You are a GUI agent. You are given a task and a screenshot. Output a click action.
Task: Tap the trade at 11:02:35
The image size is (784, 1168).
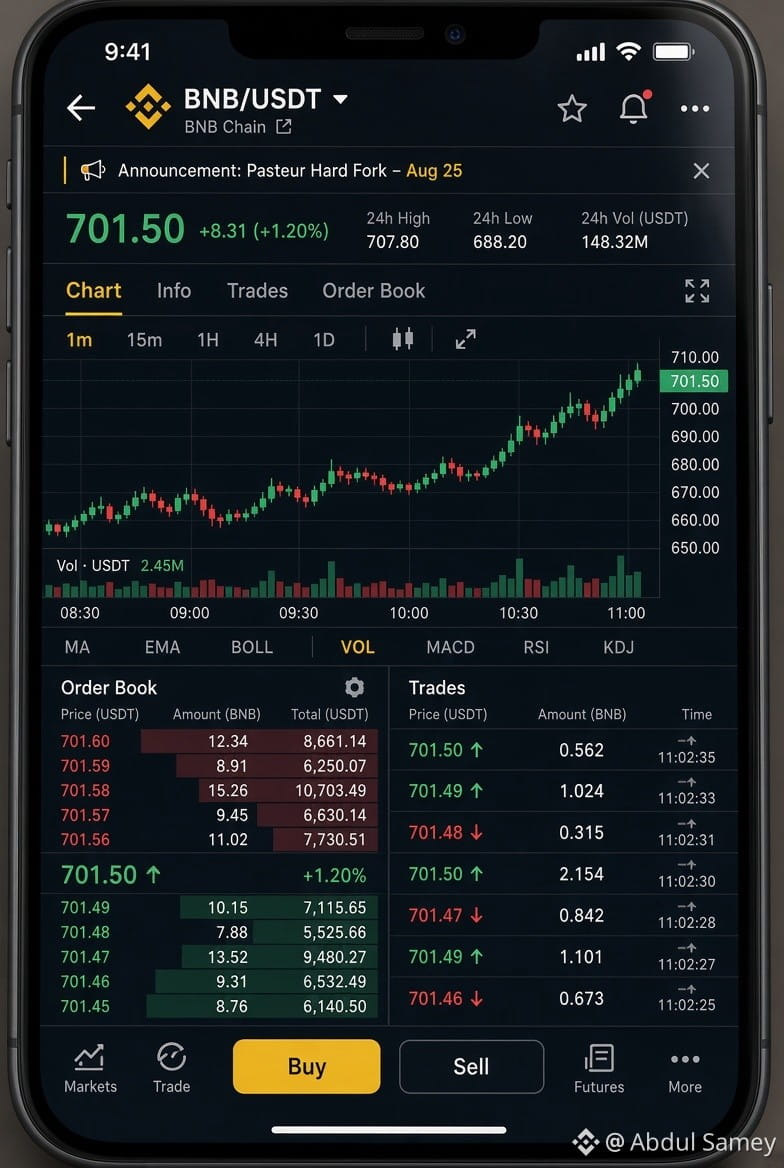coord(563,750)
